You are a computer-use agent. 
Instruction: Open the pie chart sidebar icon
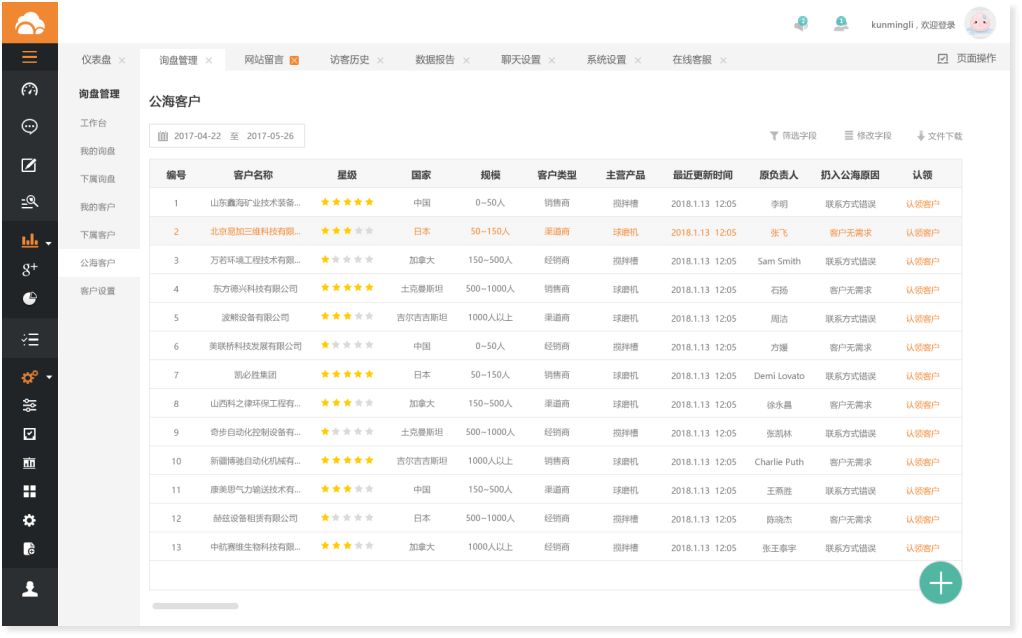29,298
